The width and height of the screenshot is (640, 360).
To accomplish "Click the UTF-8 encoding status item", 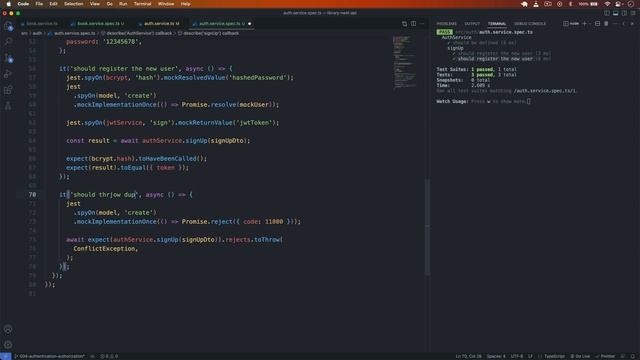I will coord(516,356).
